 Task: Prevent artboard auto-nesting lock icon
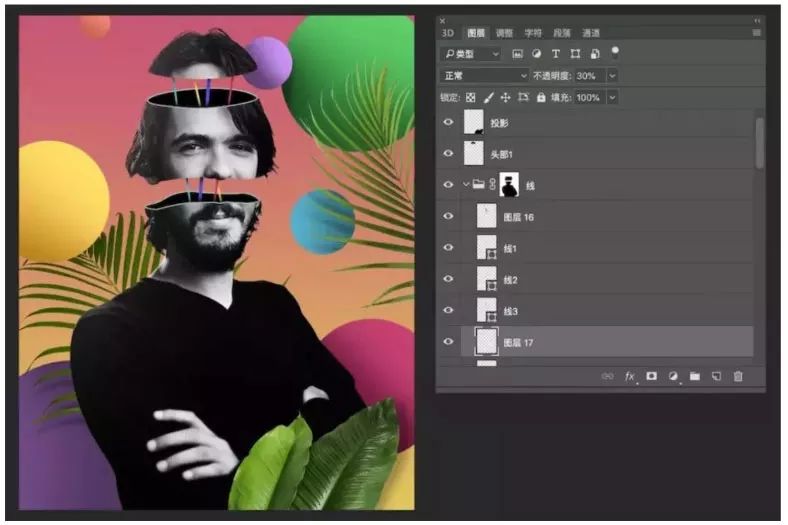coord(523,97)
